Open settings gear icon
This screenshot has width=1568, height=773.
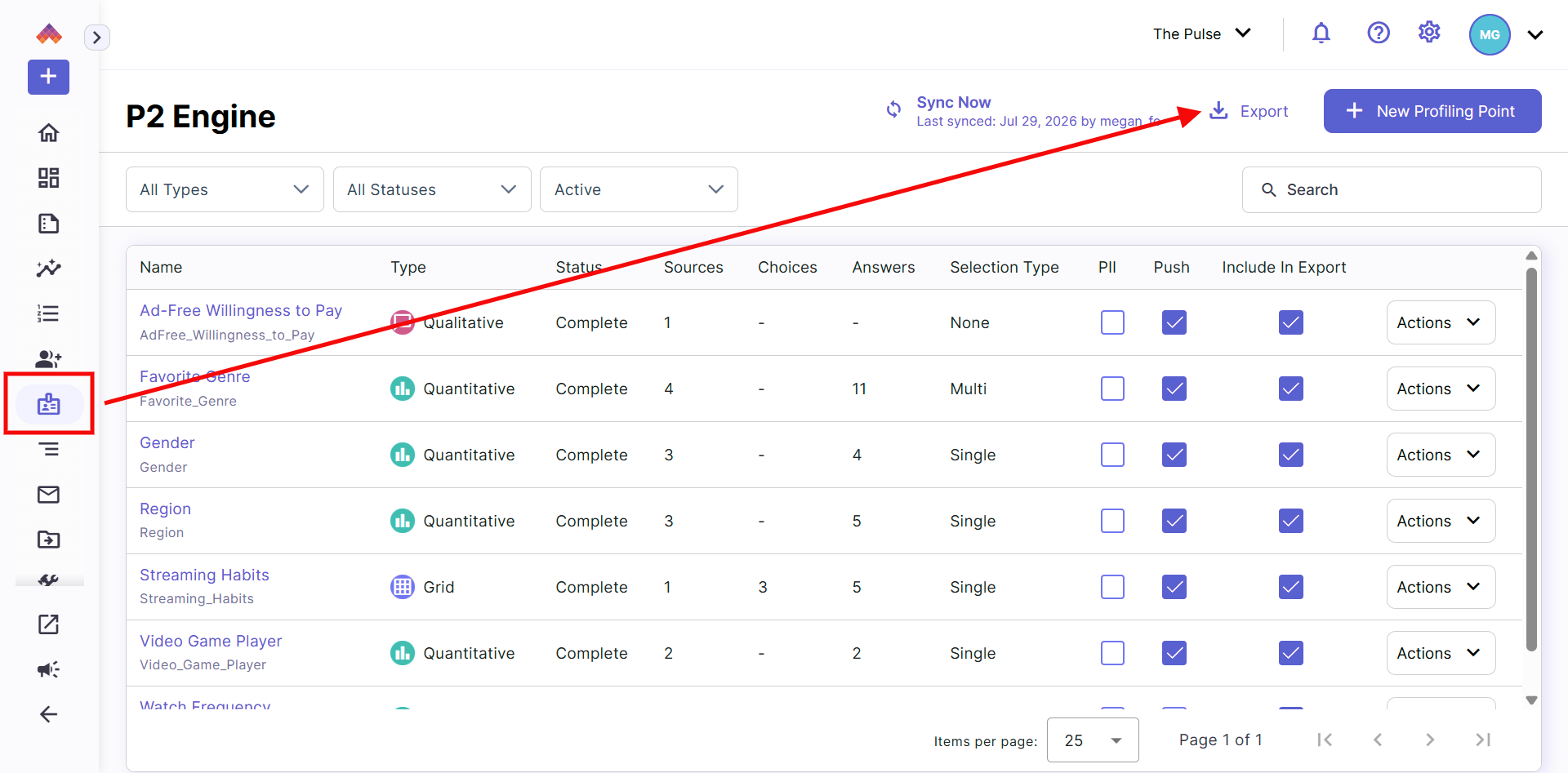pyautogui.click(x=1429, y=33)
